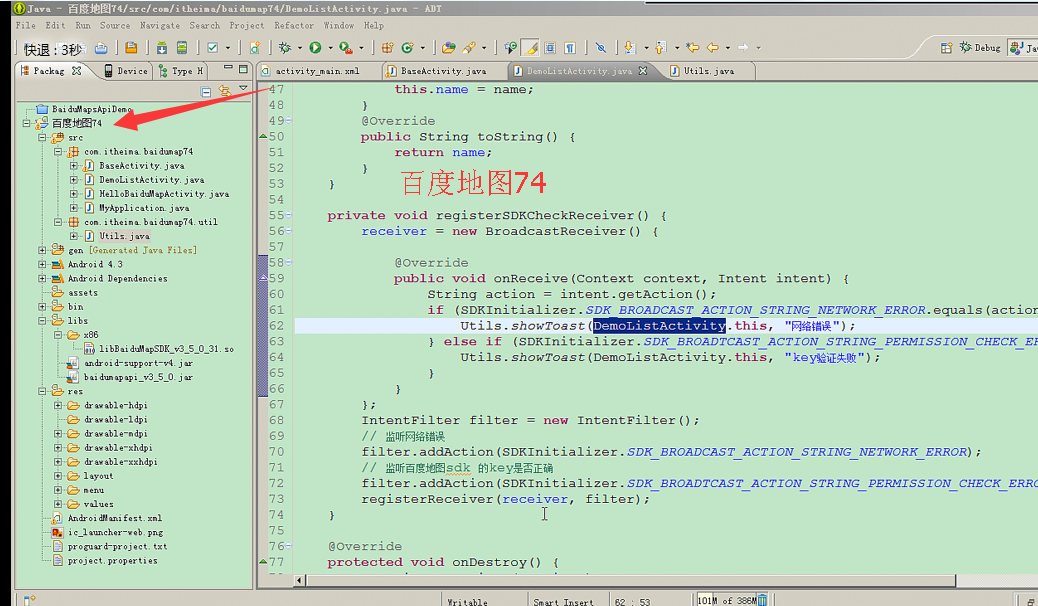Click the New Android XML File icon
Viewport: 1038px width, 606px height.
(x=255, y=48)
